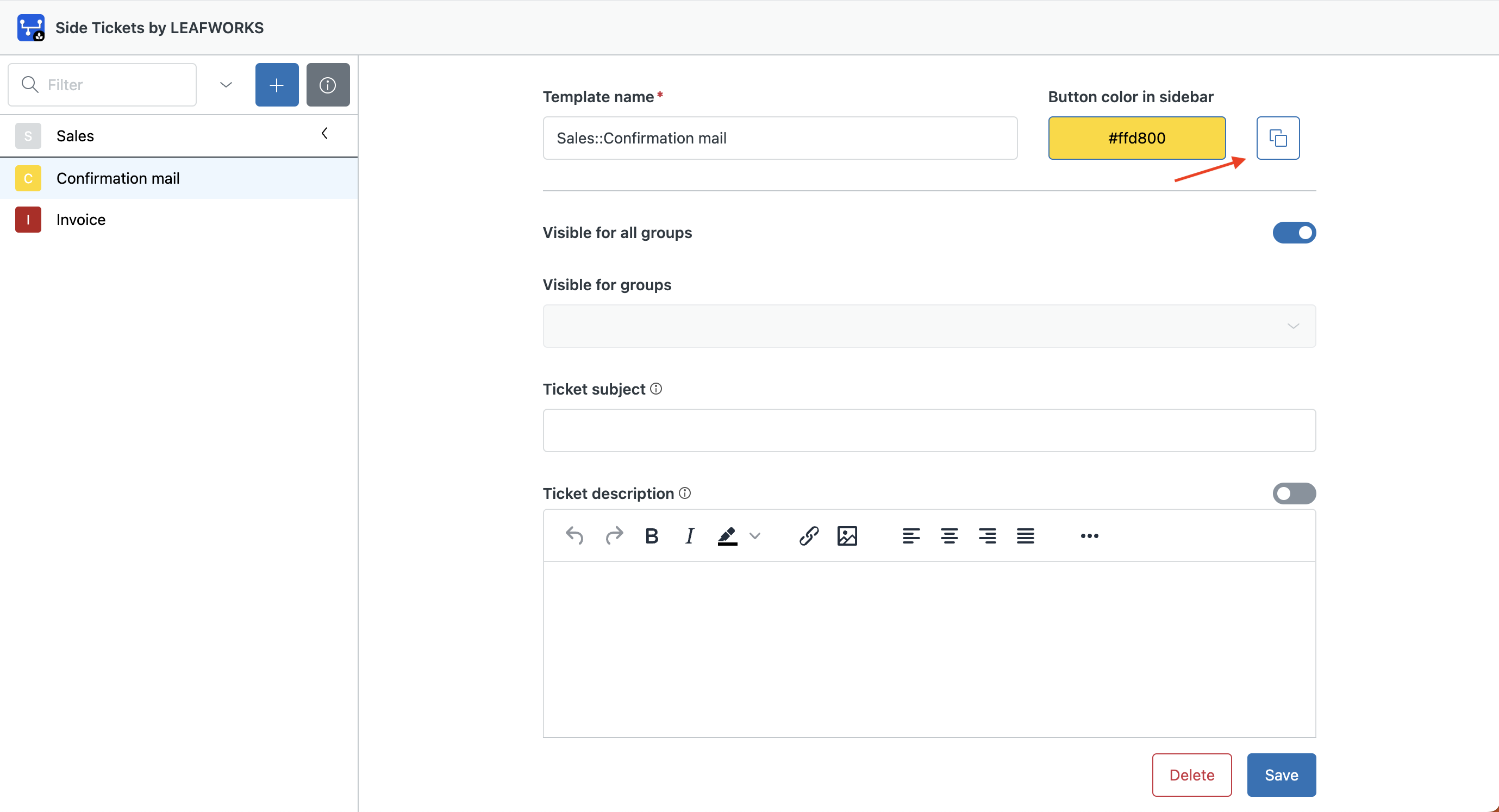Click the undo arrow in editor toolbar
Image resolution: width=1499 pixels, height=812 pixels.
click(574, 535)
